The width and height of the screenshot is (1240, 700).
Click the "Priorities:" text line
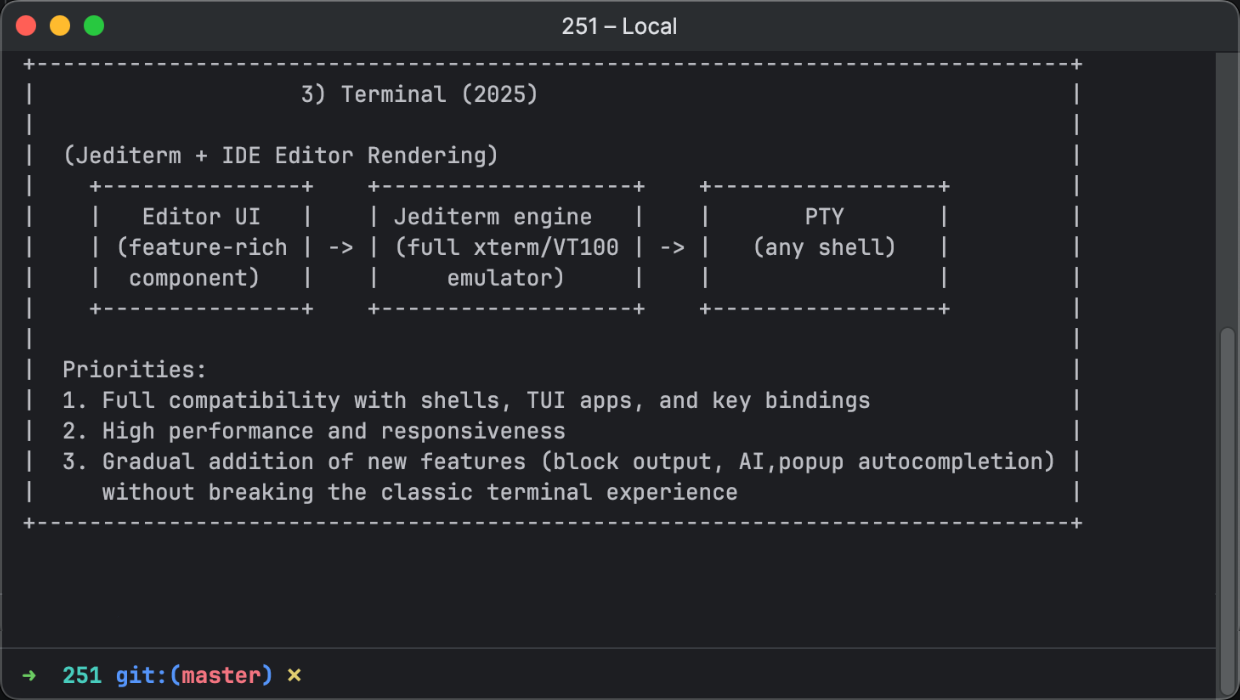pos(134,370)
